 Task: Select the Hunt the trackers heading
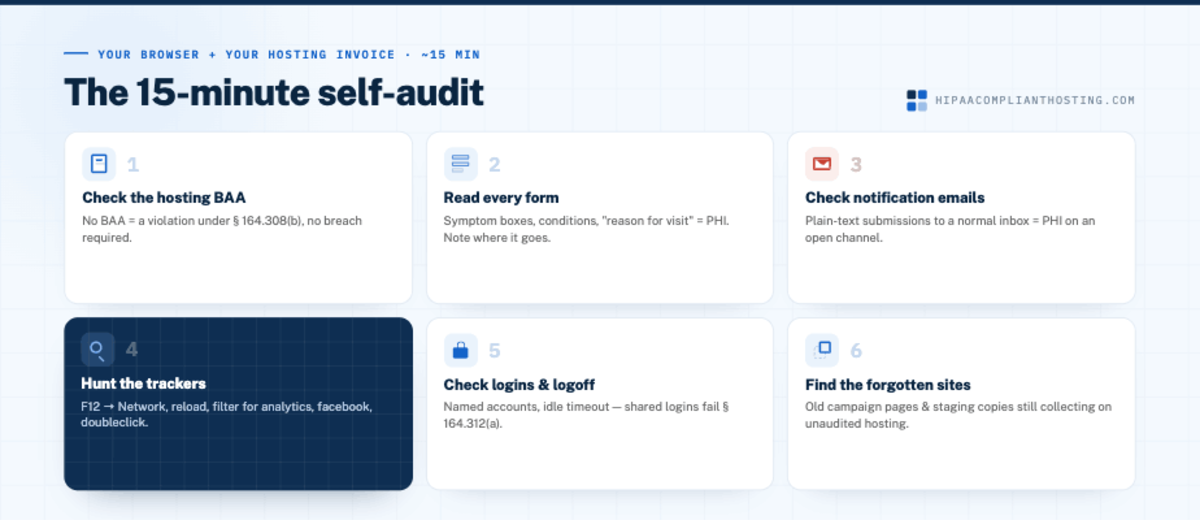[143, 384]
